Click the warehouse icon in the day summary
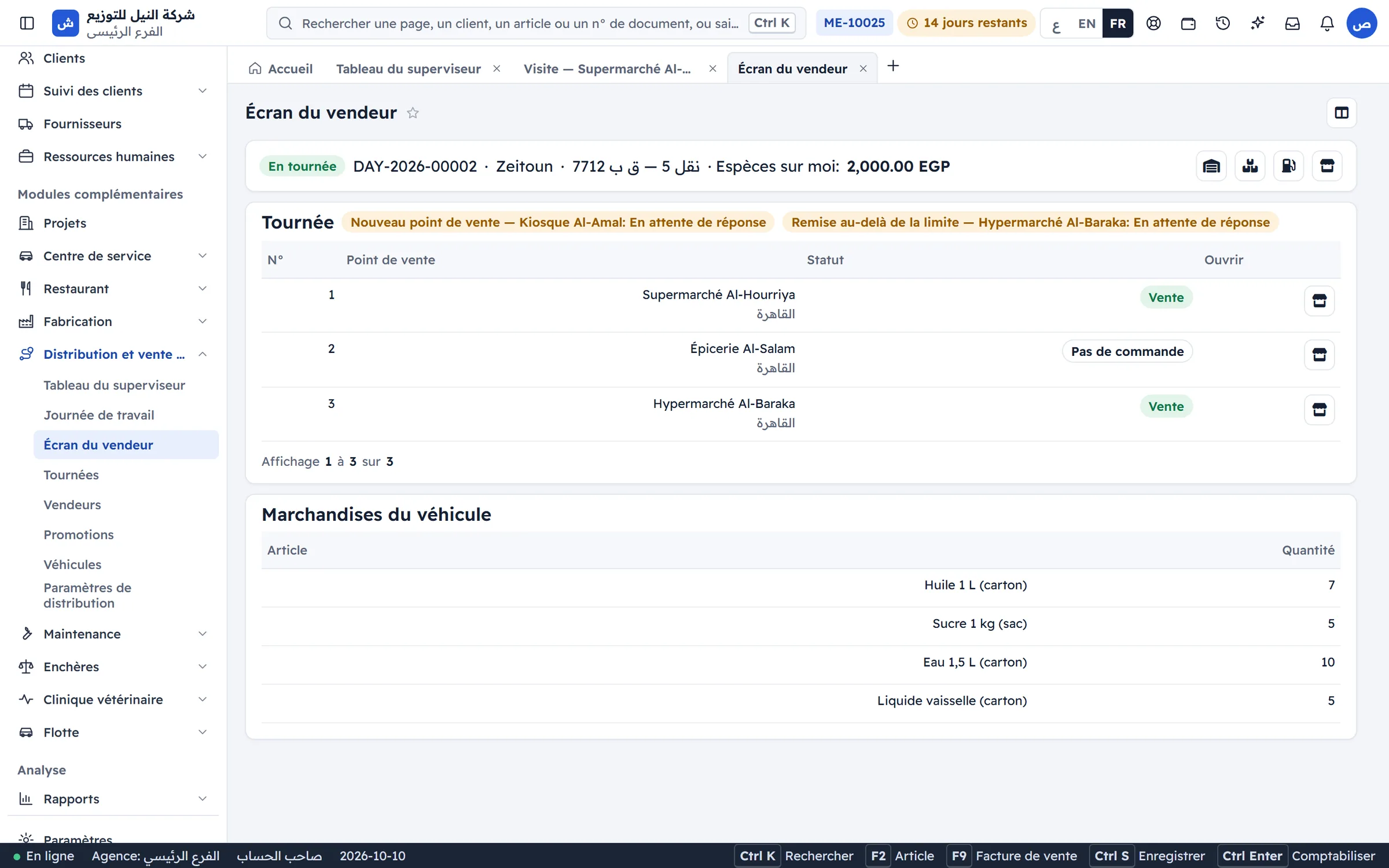1389x868 pixels. point(1211,166)
